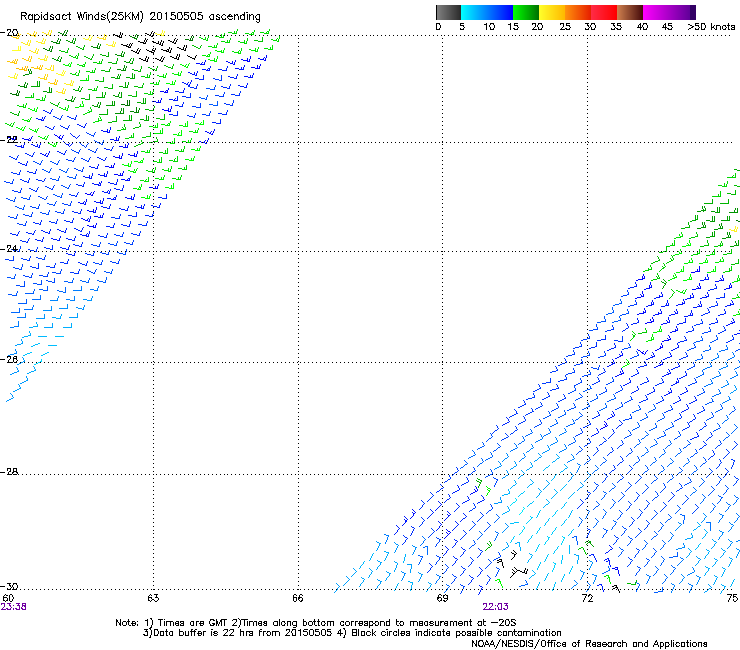740x650 pixels.
Task: Click the green 15-20 knots color band
Action: (526, 12)
